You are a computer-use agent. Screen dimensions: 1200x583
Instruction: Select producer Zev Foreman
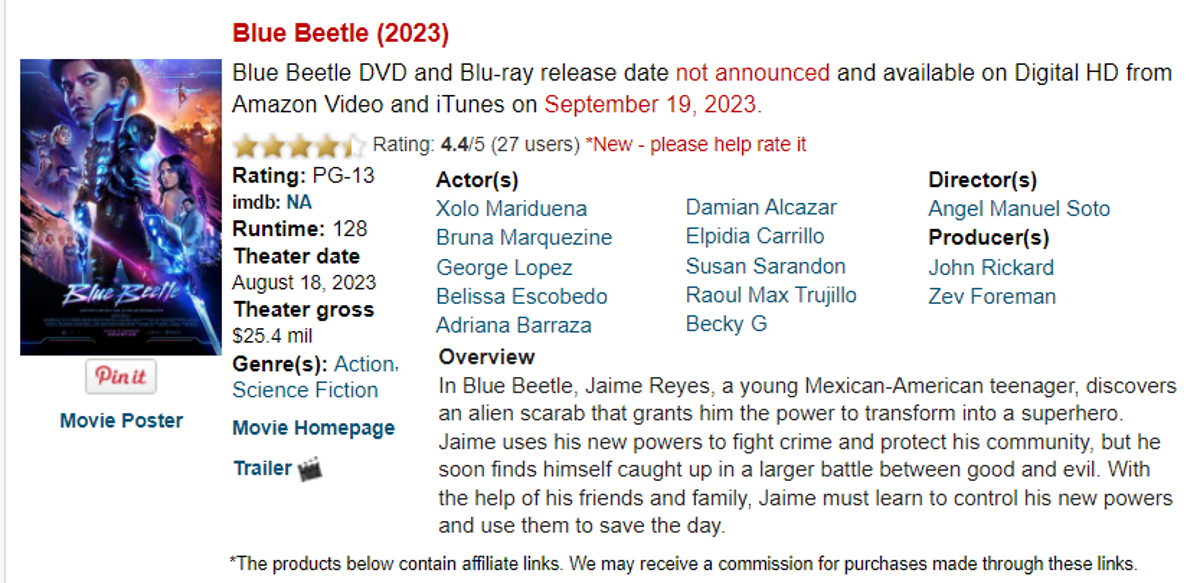pyautogui.click(x=991, y=296)
